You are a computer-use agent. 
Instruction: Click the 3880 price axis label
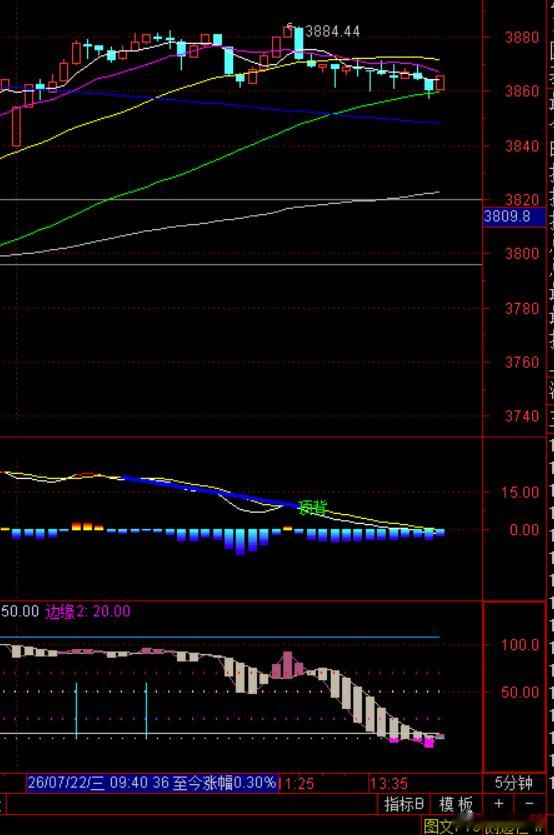pos(522,37)
